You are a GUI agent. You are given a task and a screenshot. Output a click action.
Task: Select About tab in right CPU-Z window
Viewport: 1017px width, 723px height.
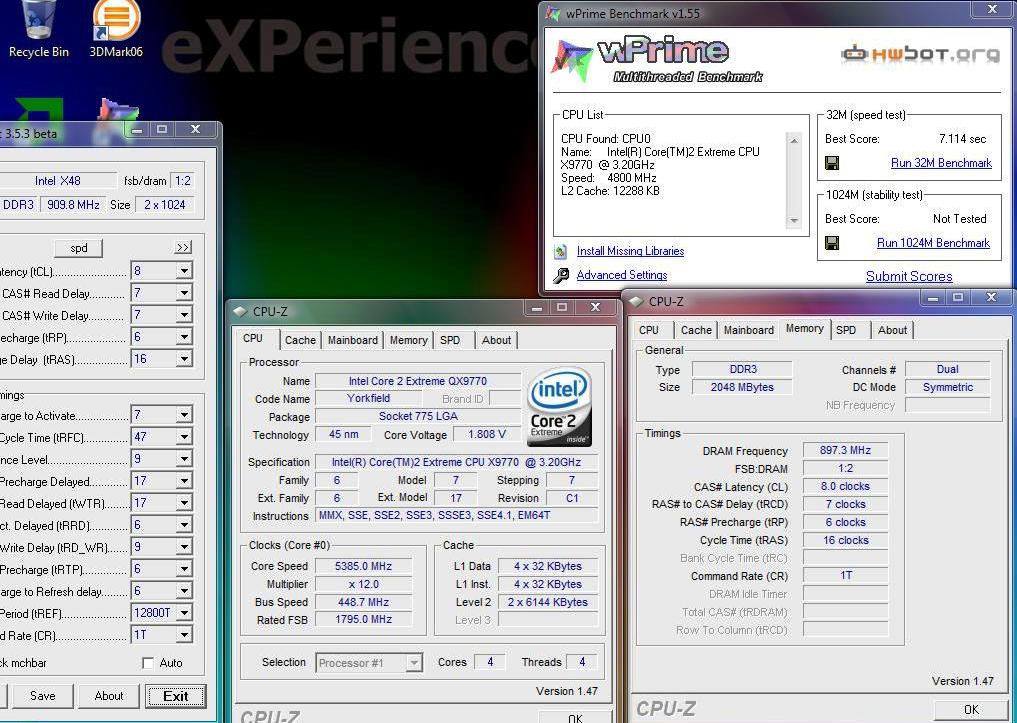[892, 329]
